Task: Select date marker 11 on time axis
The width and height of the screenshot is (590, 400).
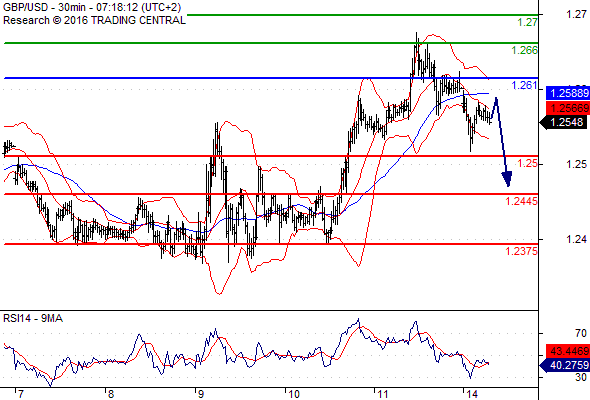Action: point(383,394)
